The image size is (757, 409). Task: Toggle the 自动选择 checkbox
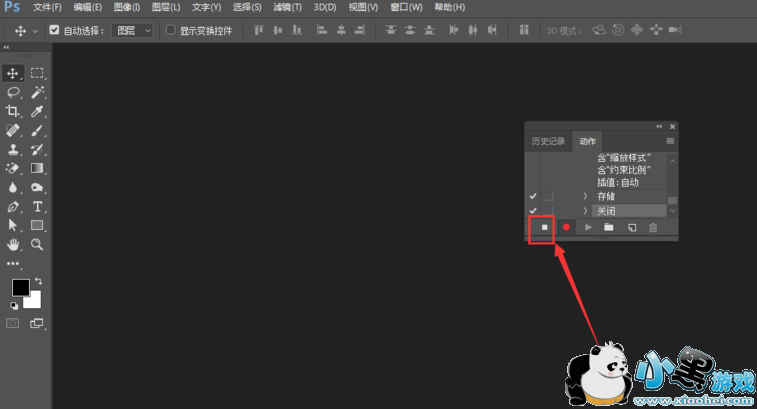click(55, 30)
